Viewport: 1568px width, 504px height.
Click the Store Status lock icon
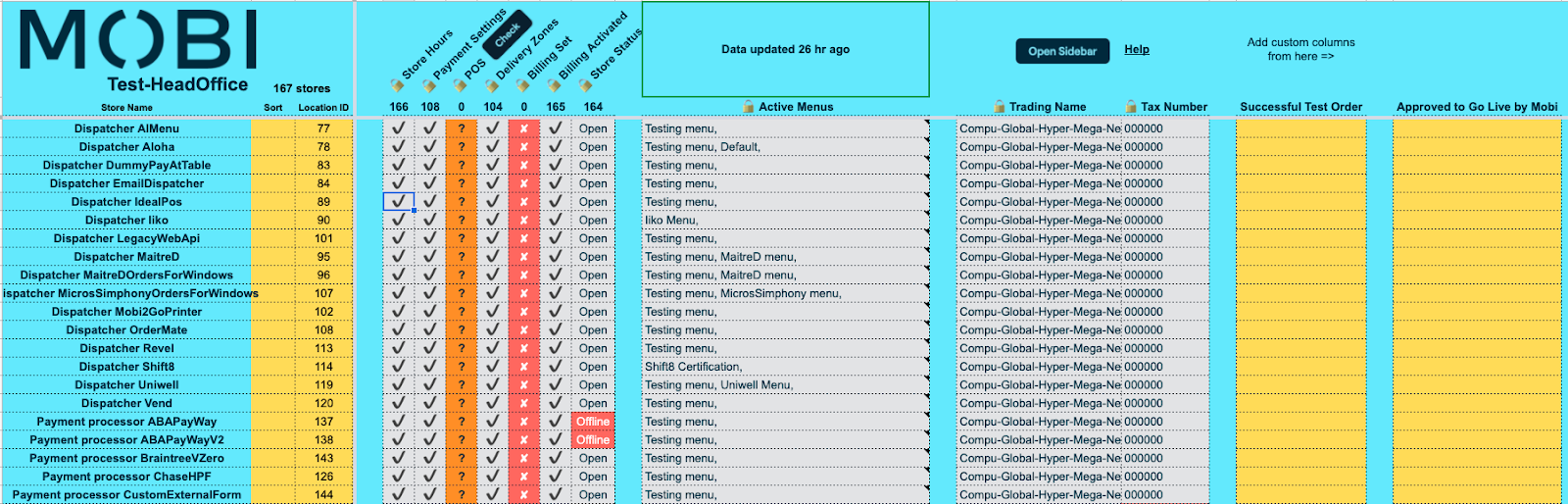coord(585,86)
